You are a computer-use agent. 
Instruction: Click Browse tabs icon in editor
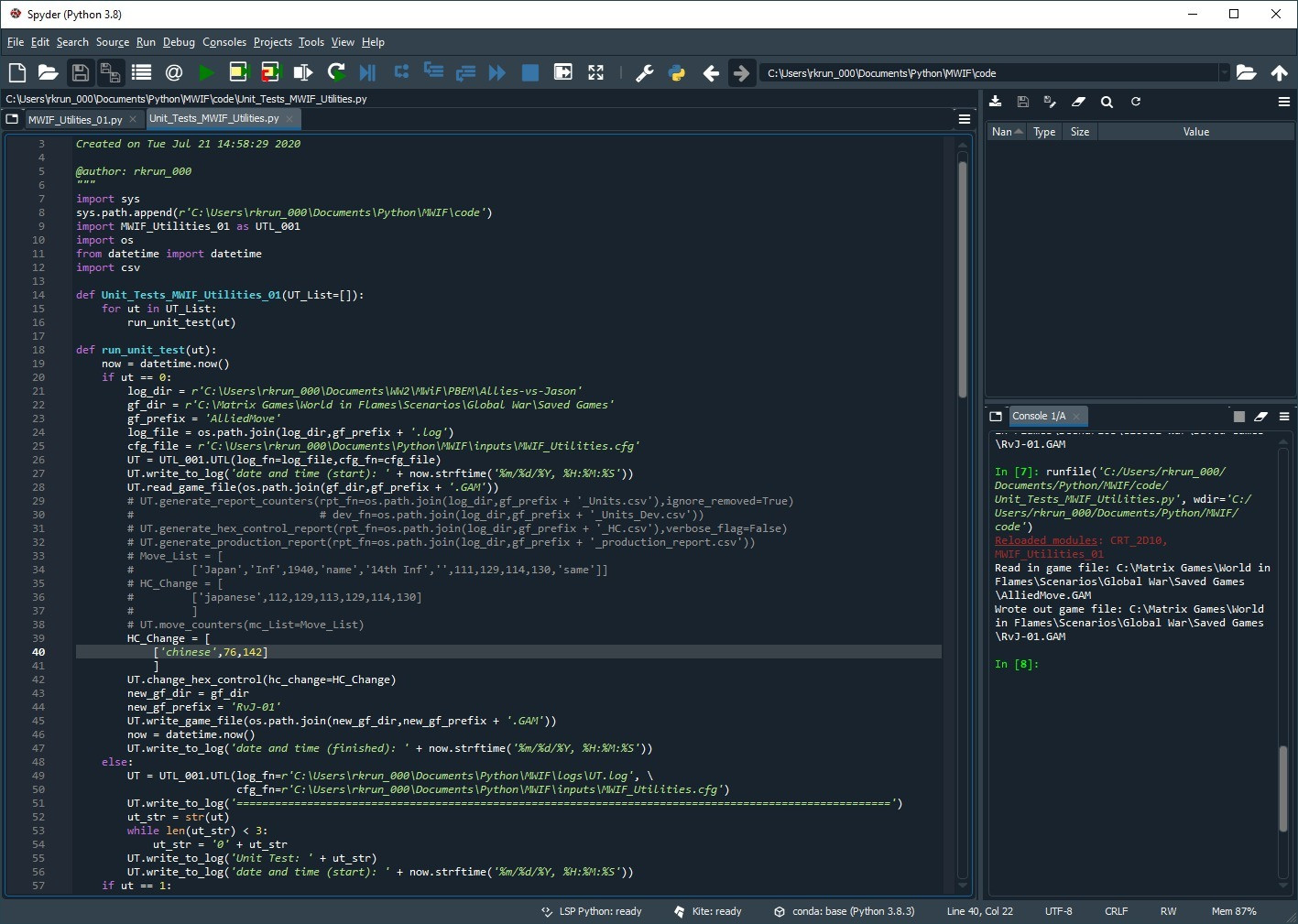(x=12, y=119)
